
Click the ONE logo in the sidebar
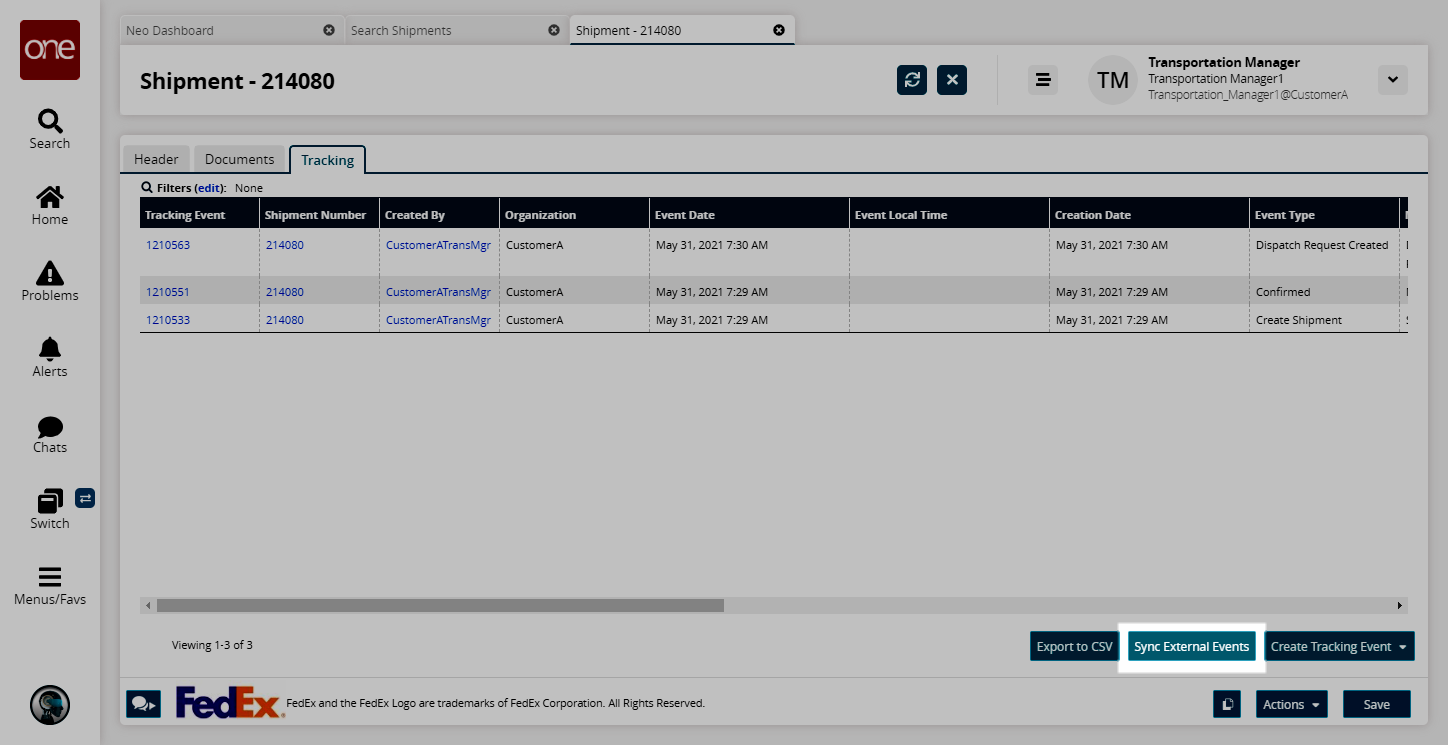coord(50,49)
